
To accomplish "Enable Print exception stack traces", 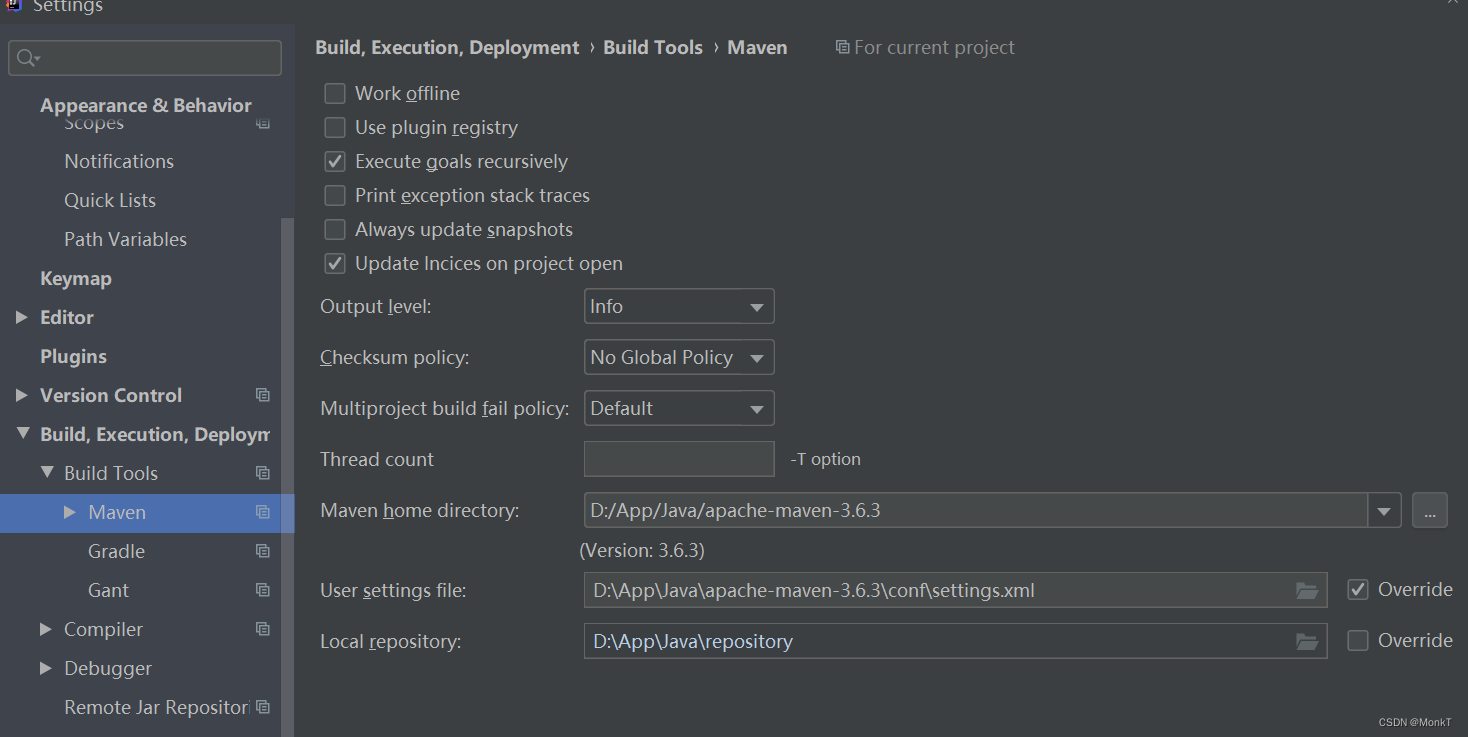I will (335, 196).
